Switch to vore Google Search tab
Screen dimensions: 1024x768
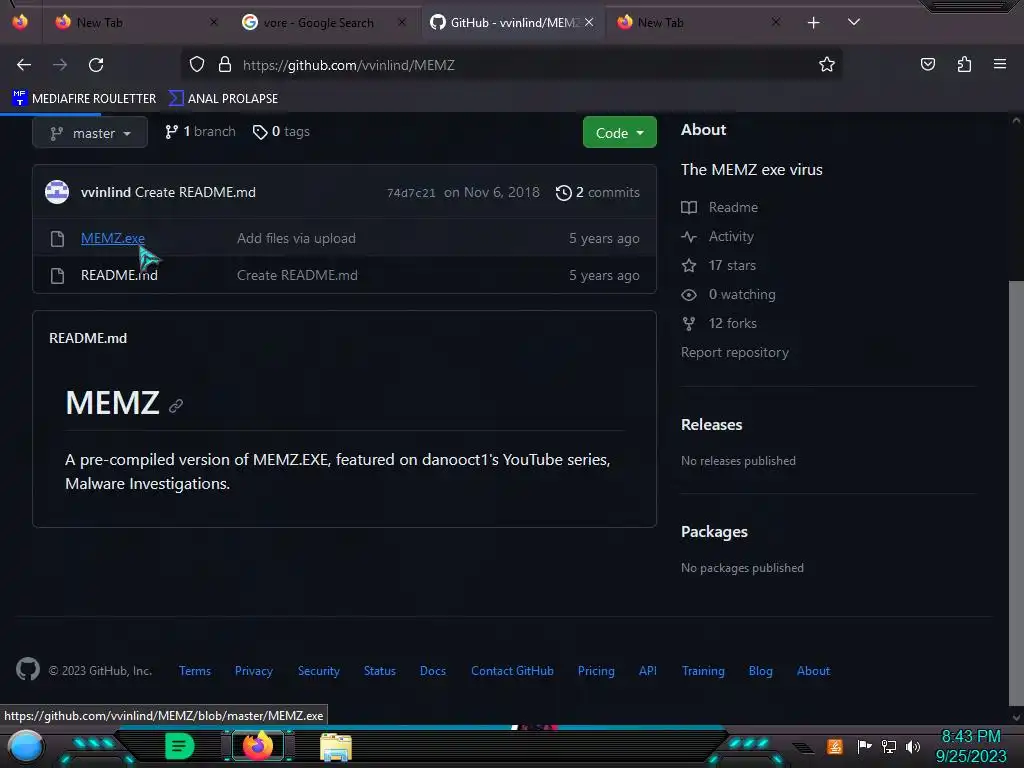click(323, 23)
